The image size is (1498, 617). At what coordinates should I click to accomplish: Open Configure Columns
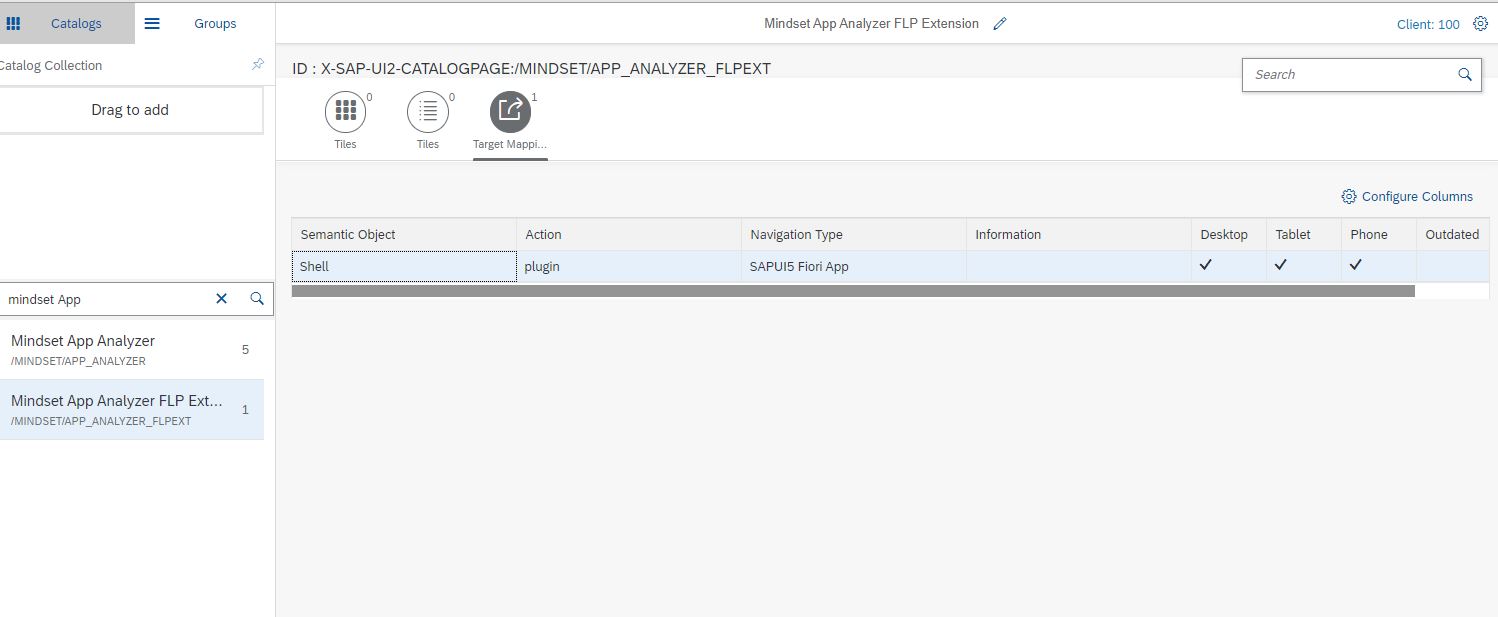tap(1415, 196)
